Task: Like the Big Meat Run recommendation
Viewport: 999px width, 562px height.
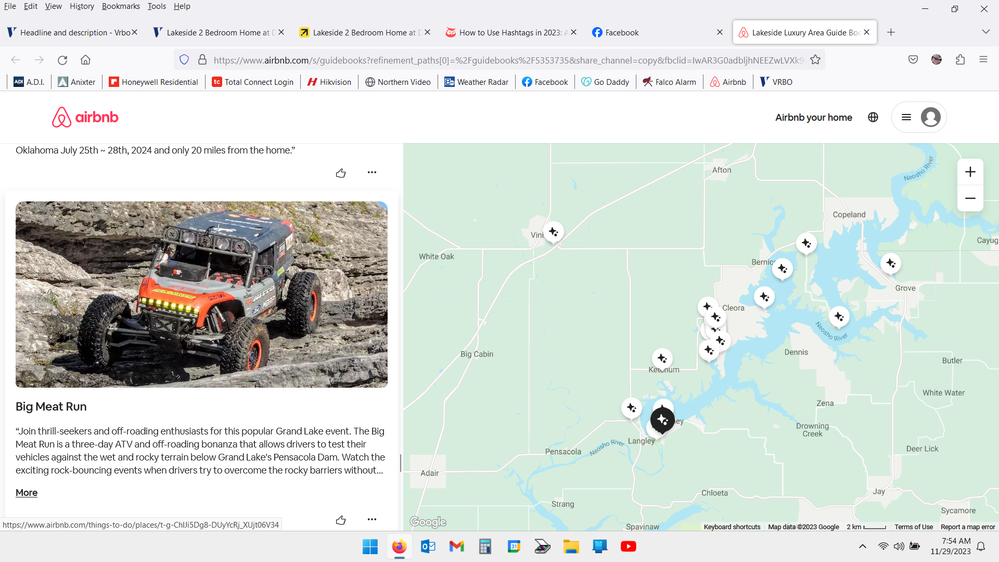Action: click(341, 520)
